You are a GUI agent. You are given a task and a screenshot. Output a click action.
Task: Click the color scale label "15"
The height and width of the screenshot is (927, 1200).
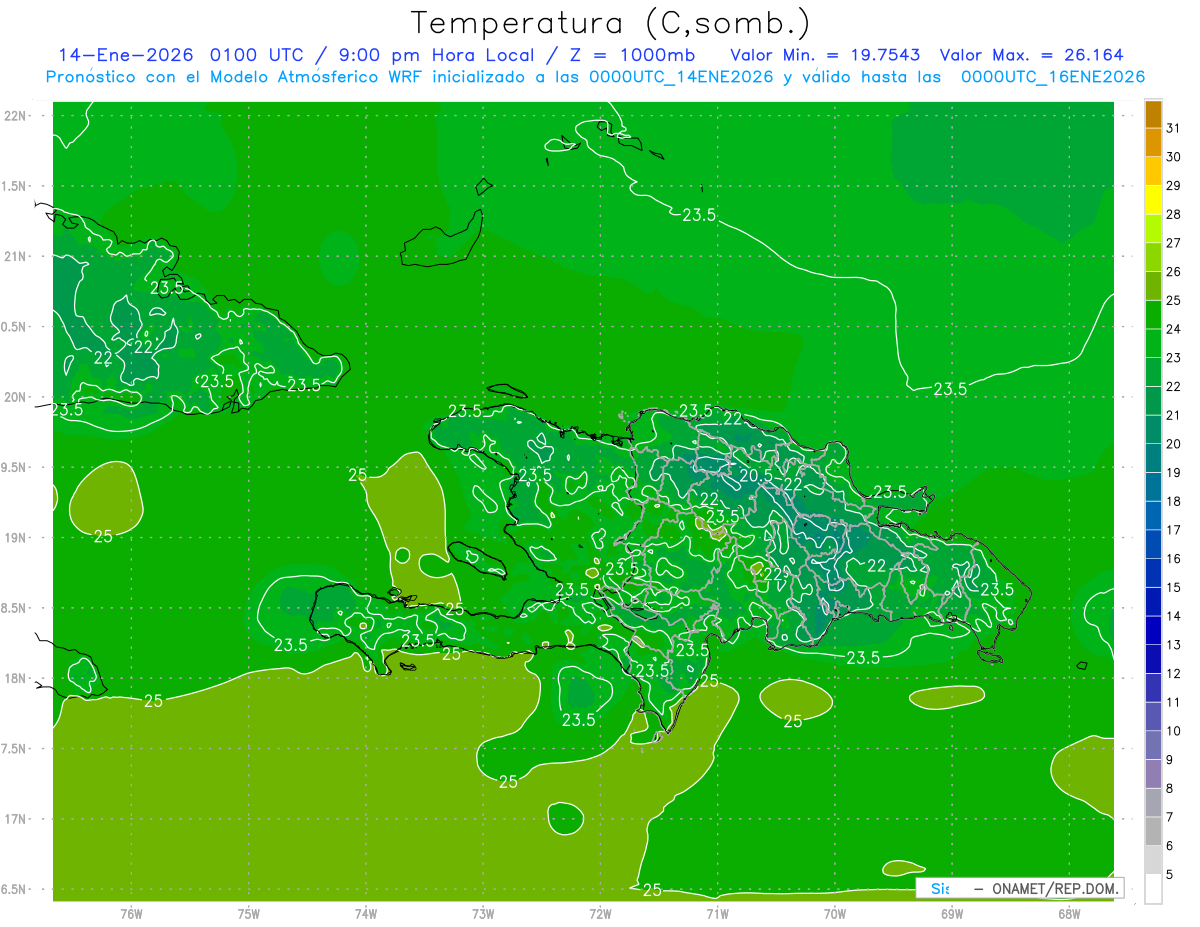[1174, 587]
